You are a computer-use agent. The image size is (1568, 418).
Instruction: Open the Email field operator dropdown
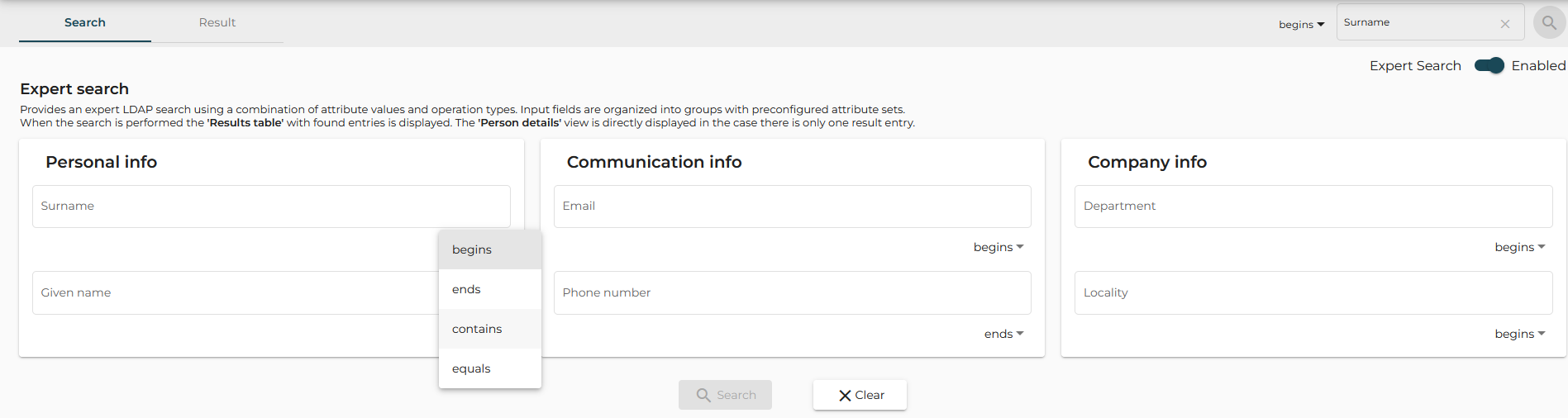point(998,247)
